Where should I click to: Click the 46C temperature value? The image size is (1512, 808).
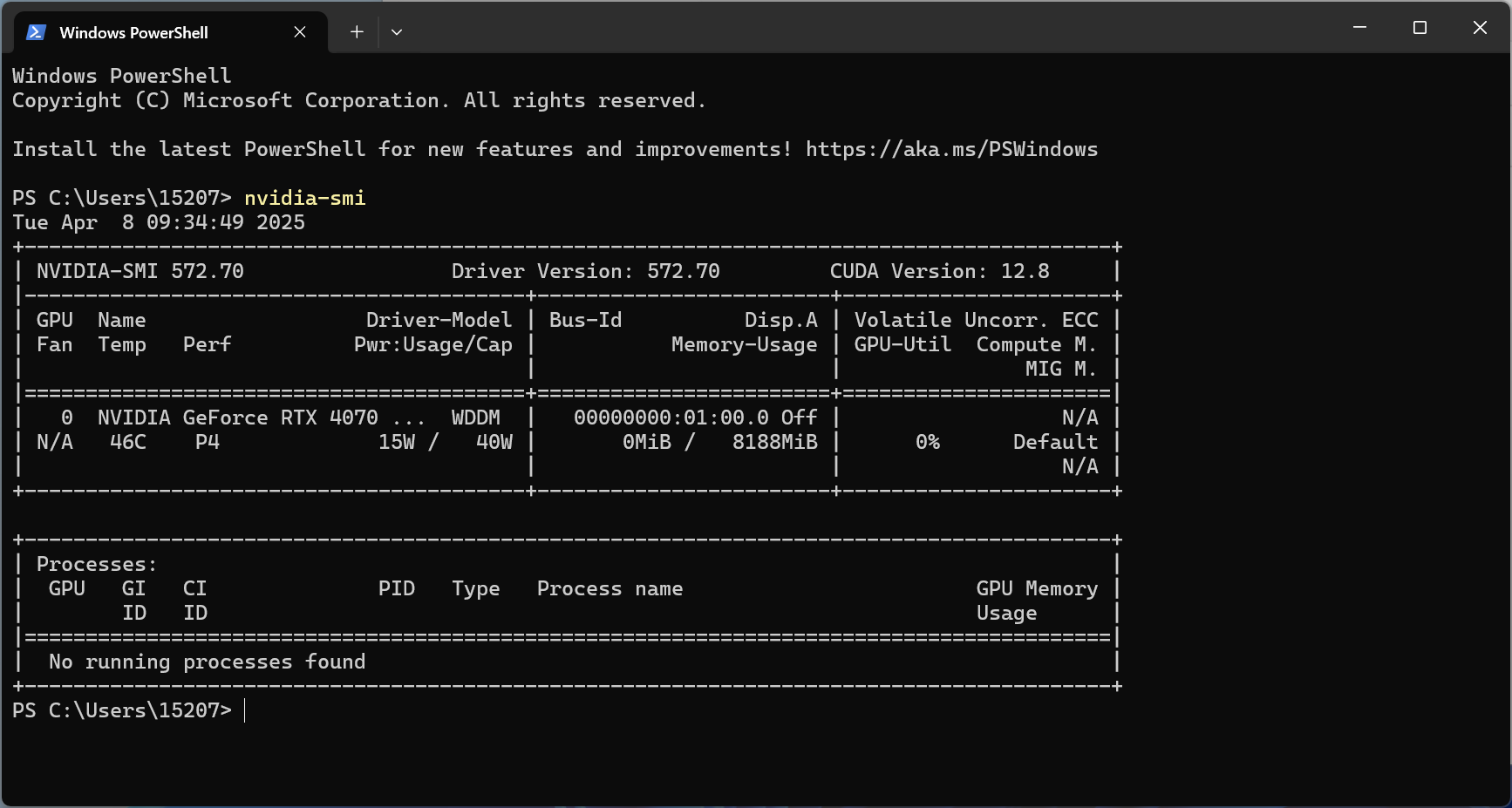point(128,442)
